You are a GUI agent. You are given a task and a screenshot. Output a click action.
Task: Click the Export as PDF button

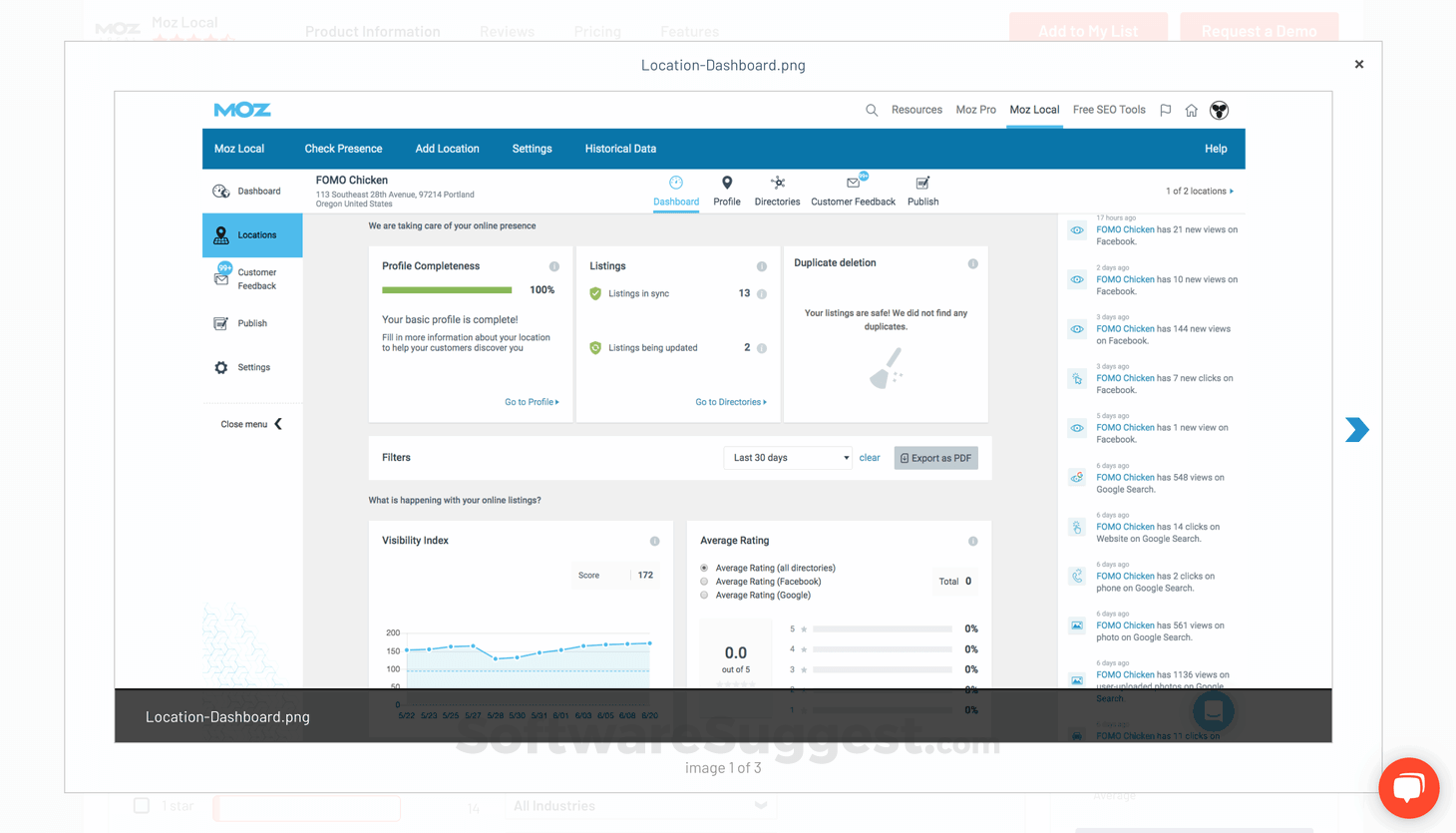(935, 458)
